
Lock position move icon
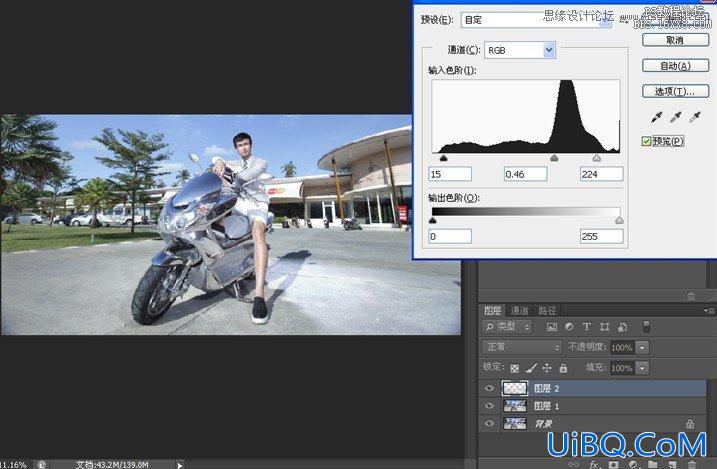(x=547, y=368)
